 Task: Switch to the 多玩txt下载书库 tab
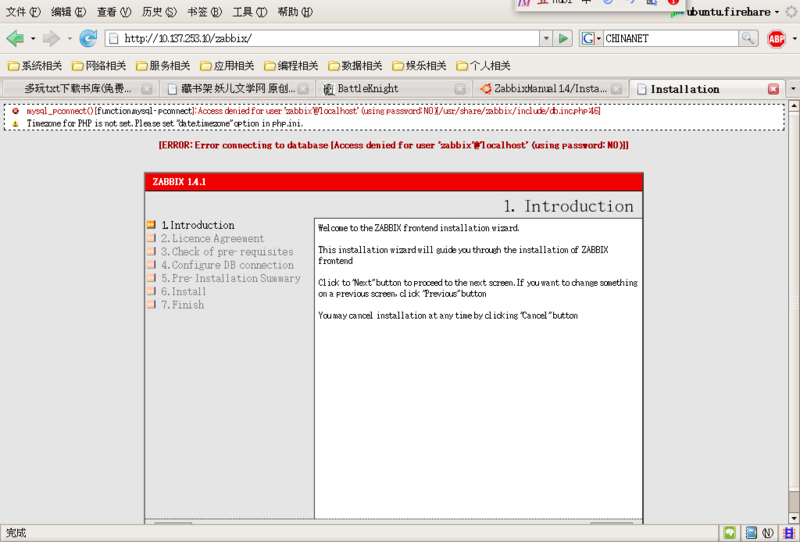pos(80,89)
